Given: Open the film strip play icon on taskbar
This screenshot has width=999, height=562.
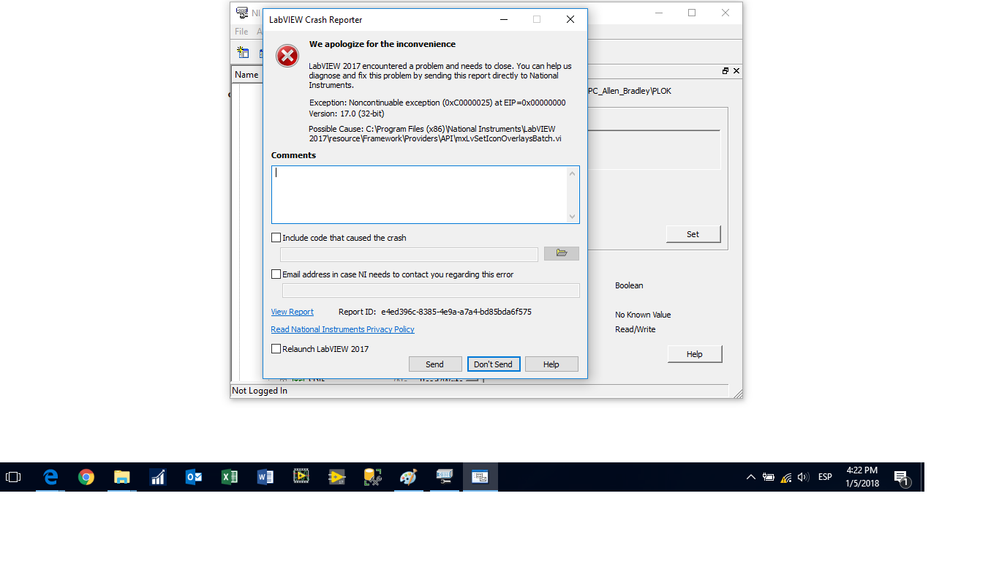Looking at the screenshot, I should (x=301, y=477).
